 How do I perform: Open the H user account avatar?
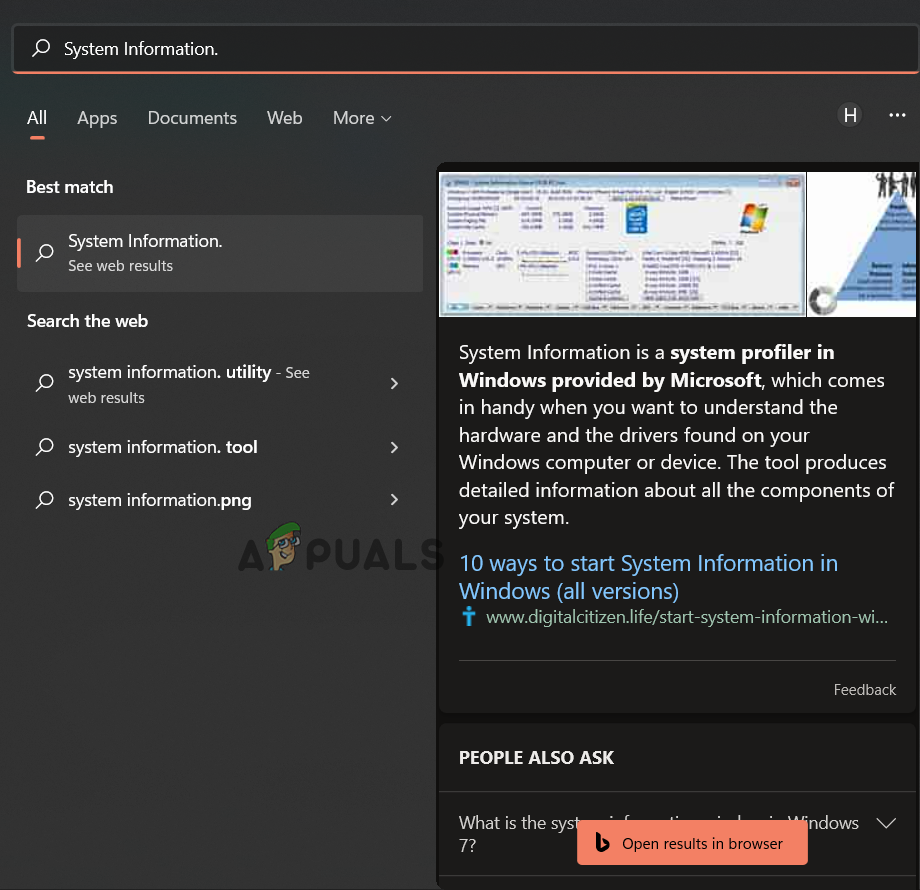click(850, 115)
